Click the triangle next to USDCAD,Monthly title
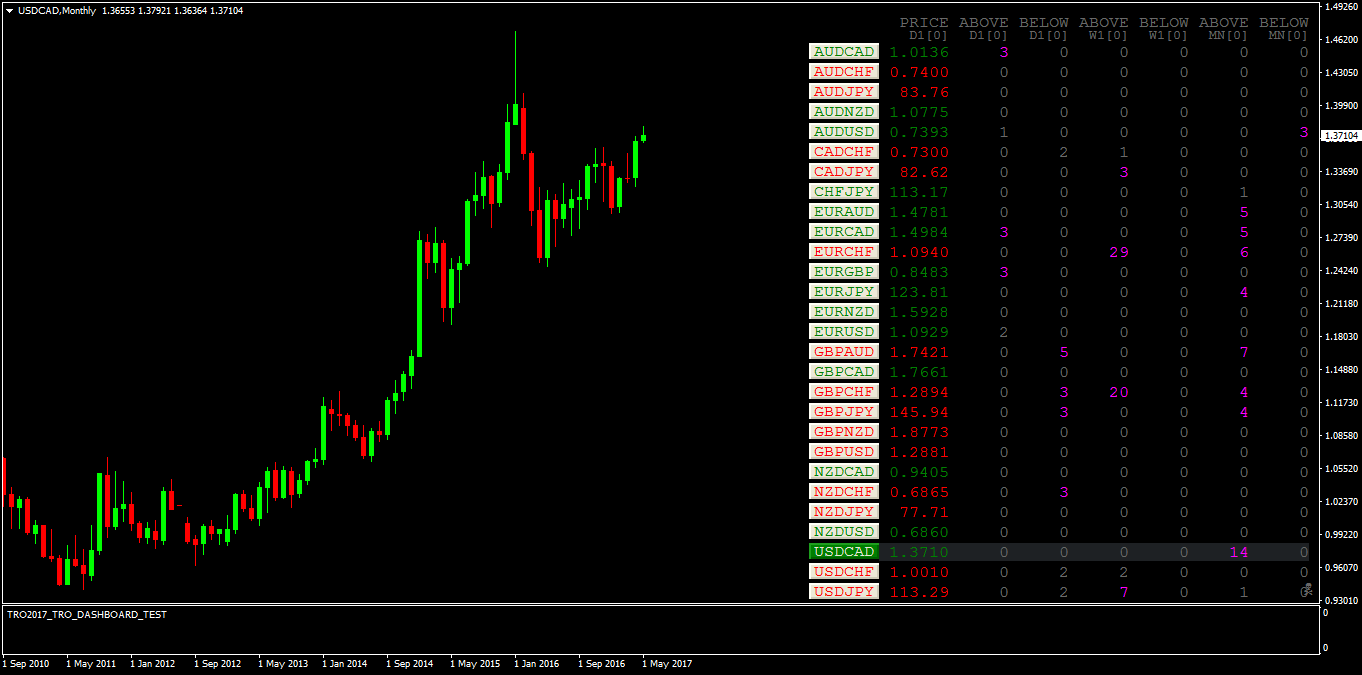The height and width of the screenshot is (675, 1362). point(9,10)
